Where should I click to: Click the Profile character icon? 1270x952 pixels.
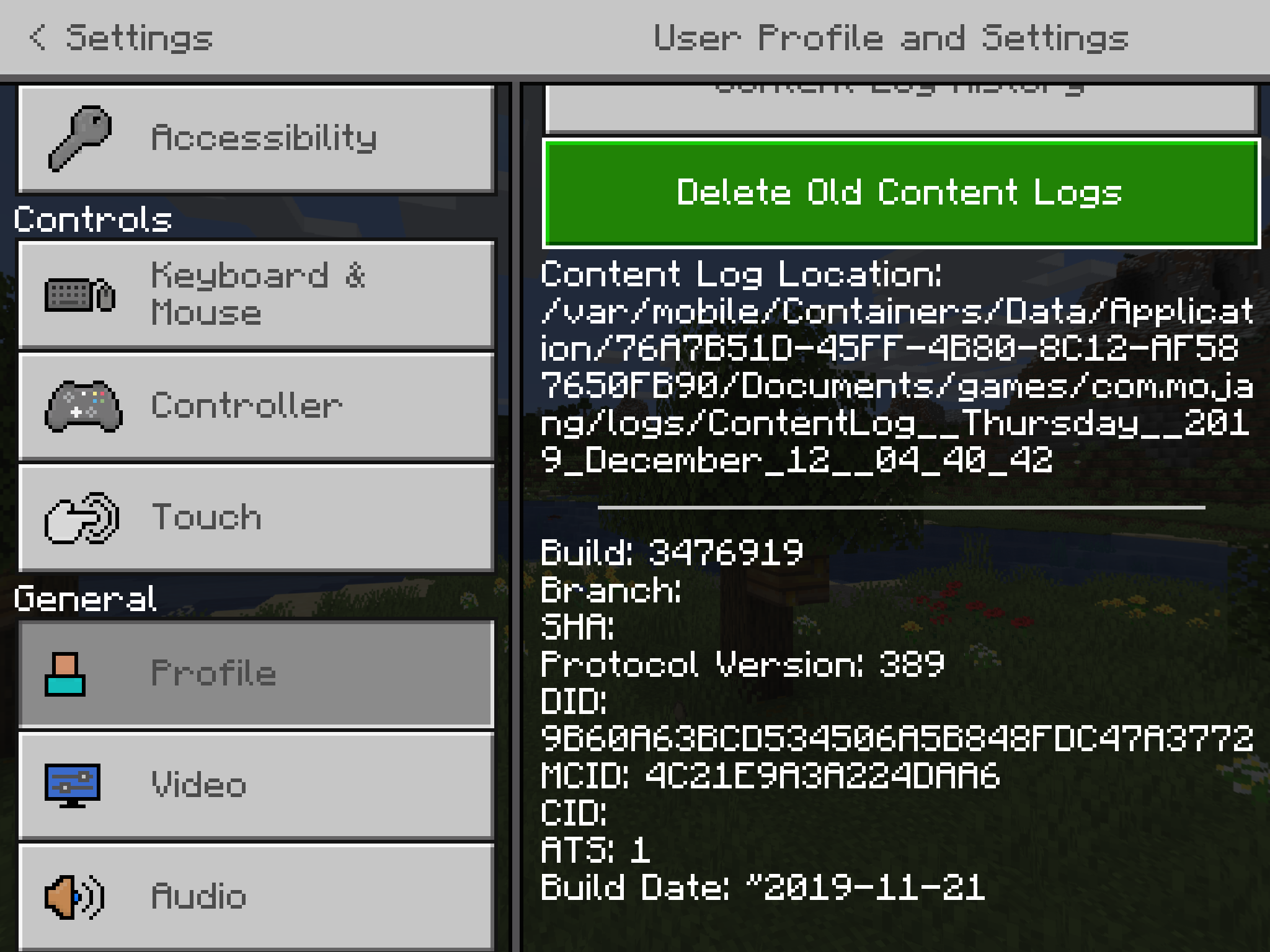(x=64, y=674)
